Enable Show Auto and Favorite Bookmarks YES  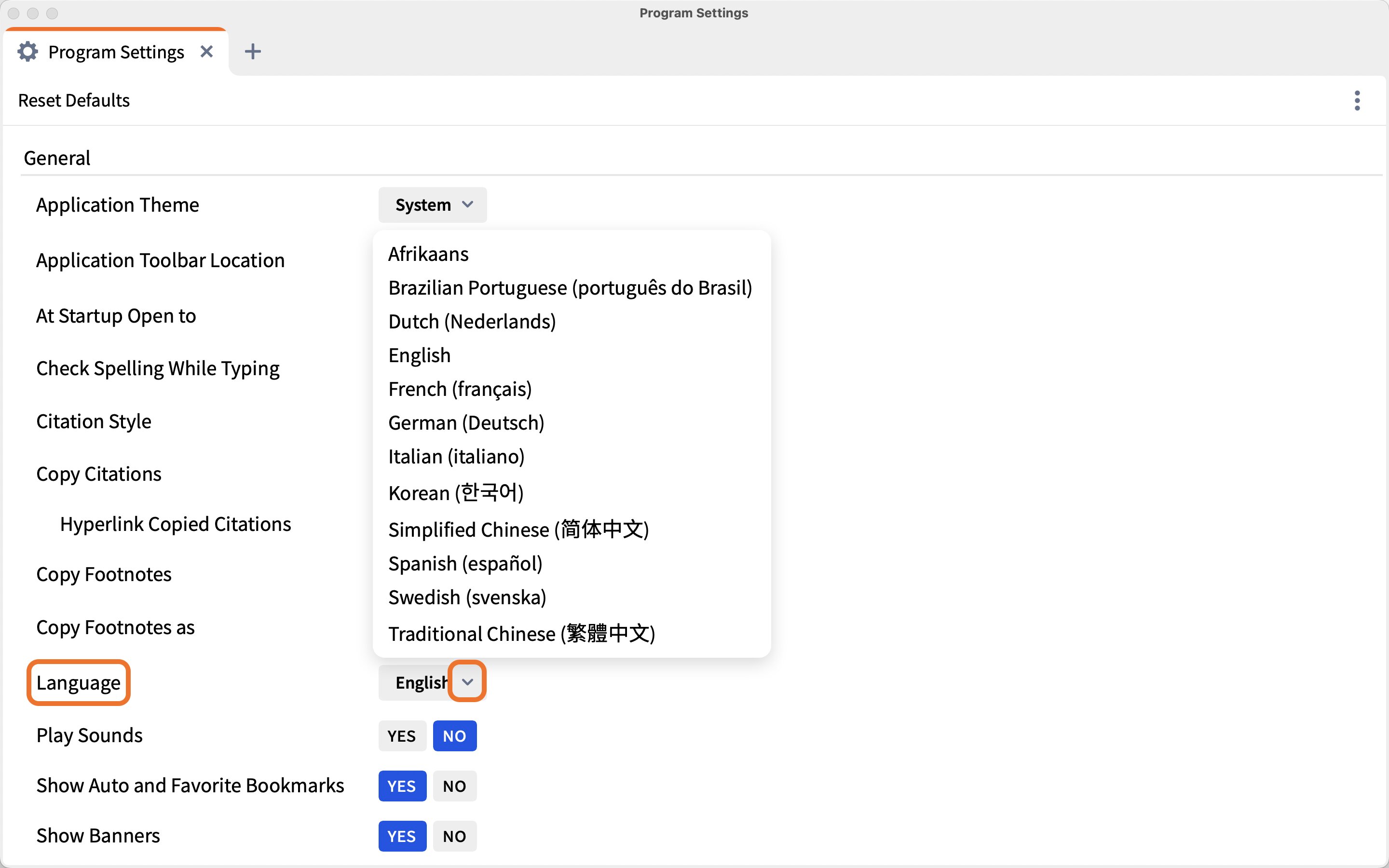(402, 786)
